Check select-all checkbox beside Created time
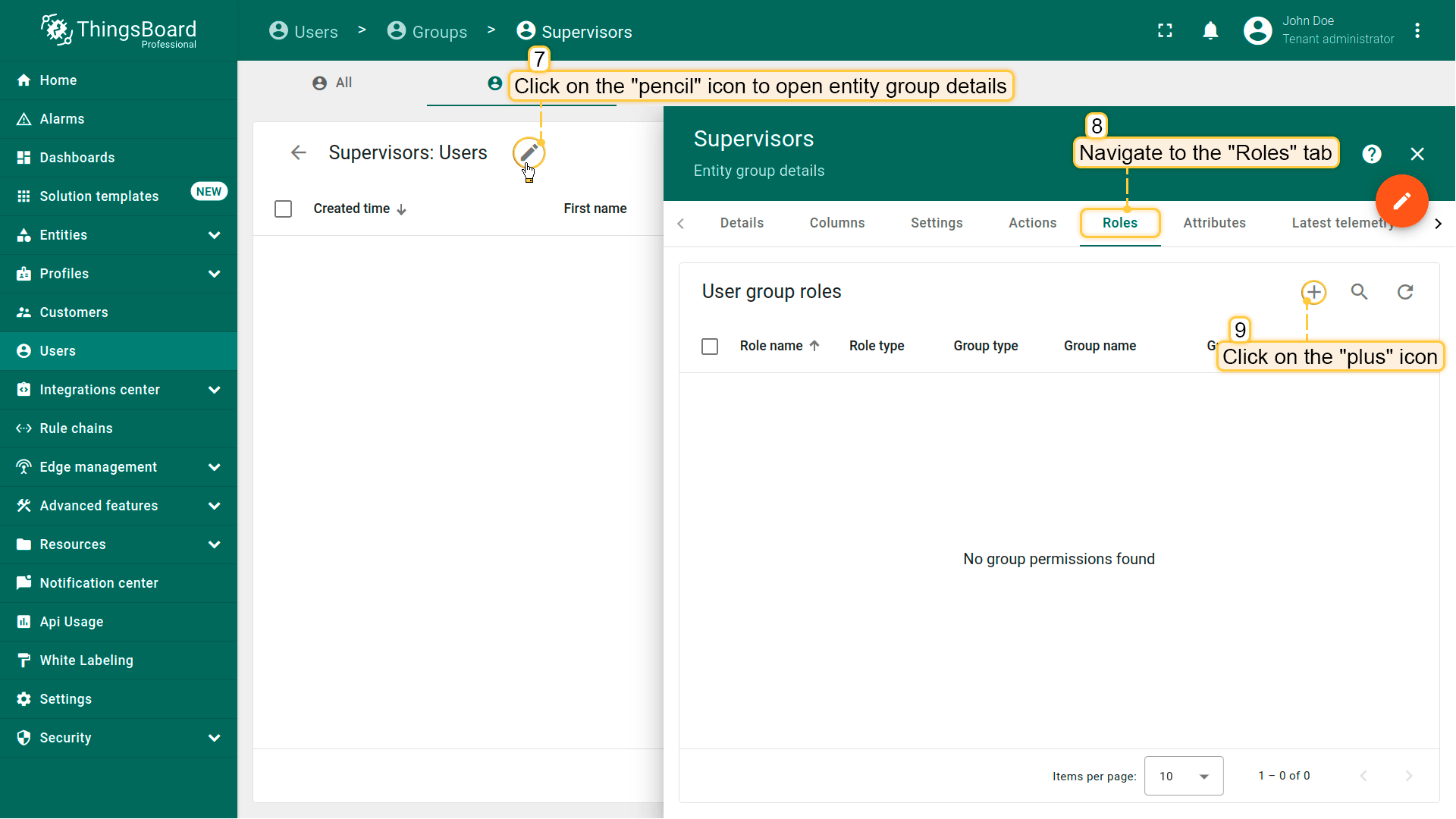The height and width of the screenshot is (819, 1456). 283,209
